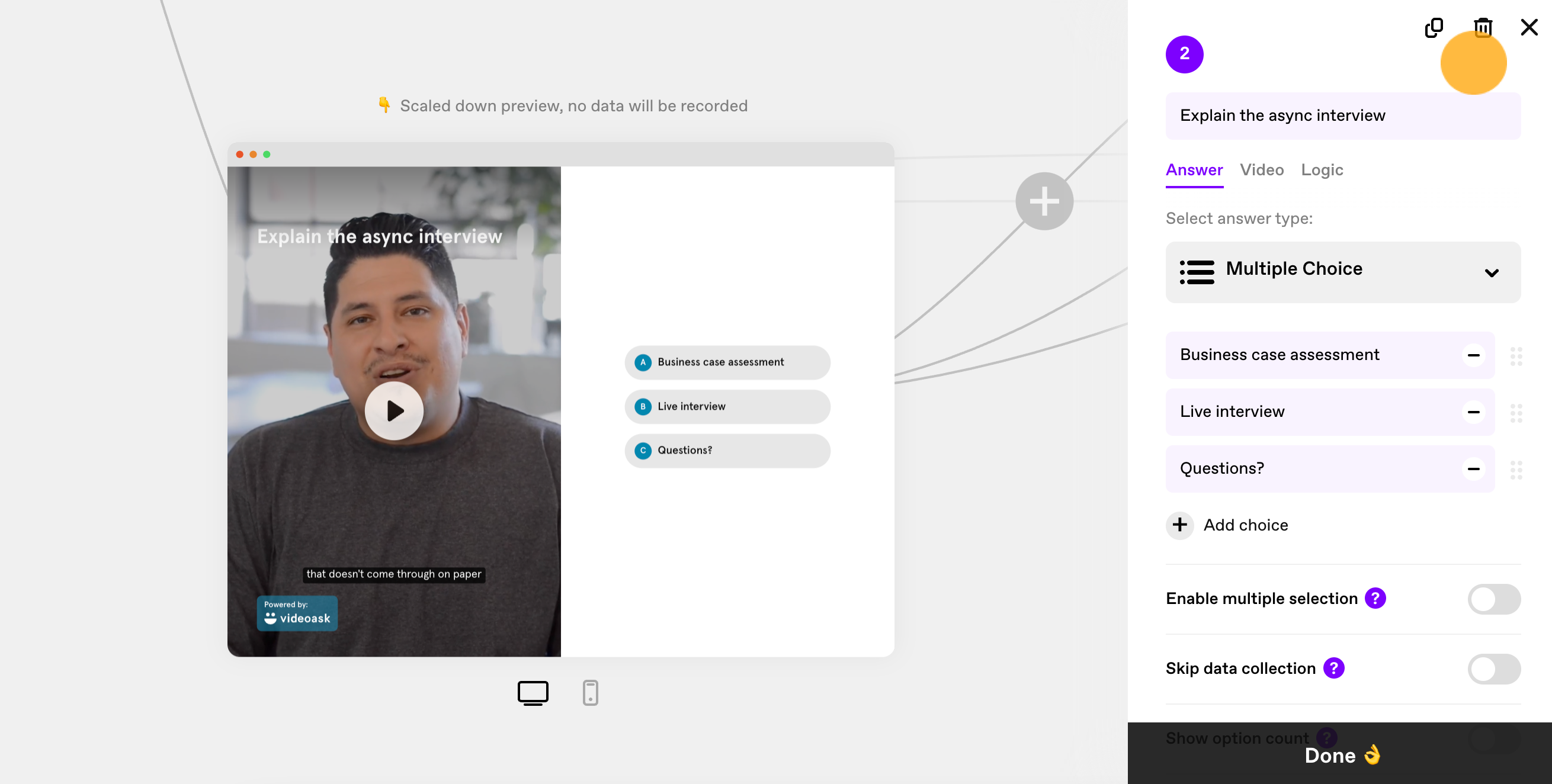Remove the 'Live interview' choice

(x=1473, y=412)
